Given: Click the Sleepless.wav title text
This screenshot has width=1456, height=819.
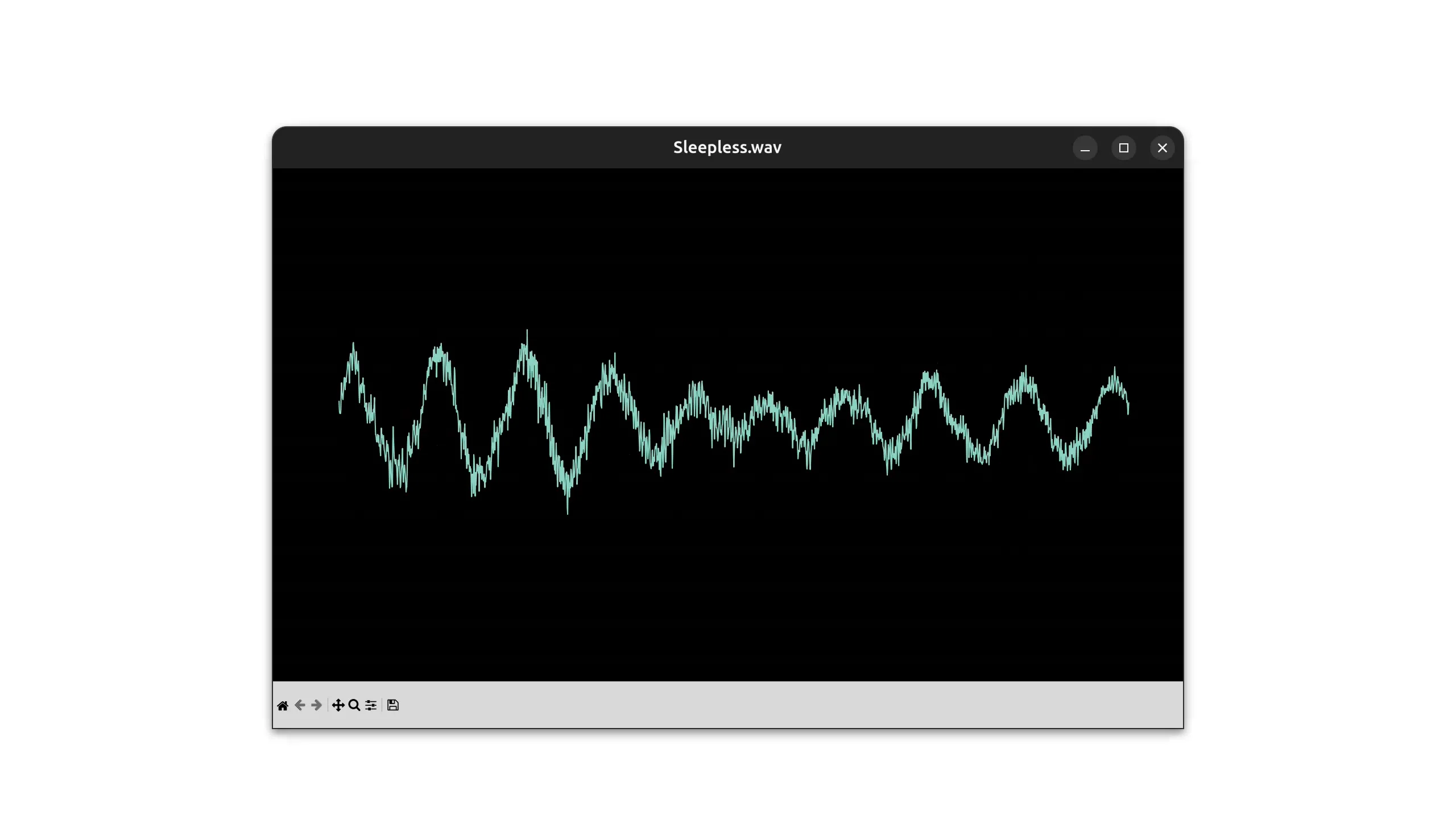Looking at the screenshot, I should (x=727, y=147).
